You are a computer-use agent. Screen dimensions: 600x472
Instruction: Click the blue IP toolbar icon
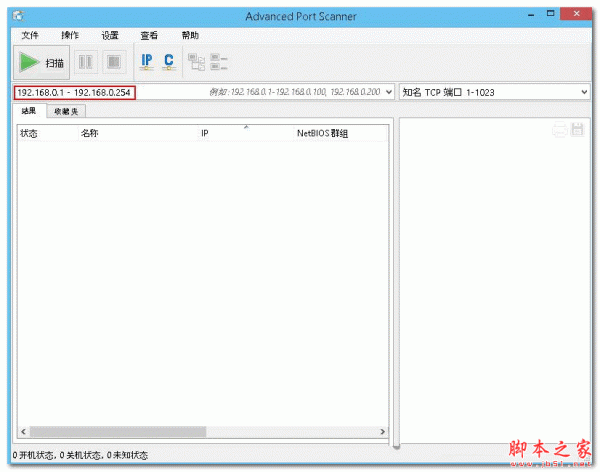(147, 62)
